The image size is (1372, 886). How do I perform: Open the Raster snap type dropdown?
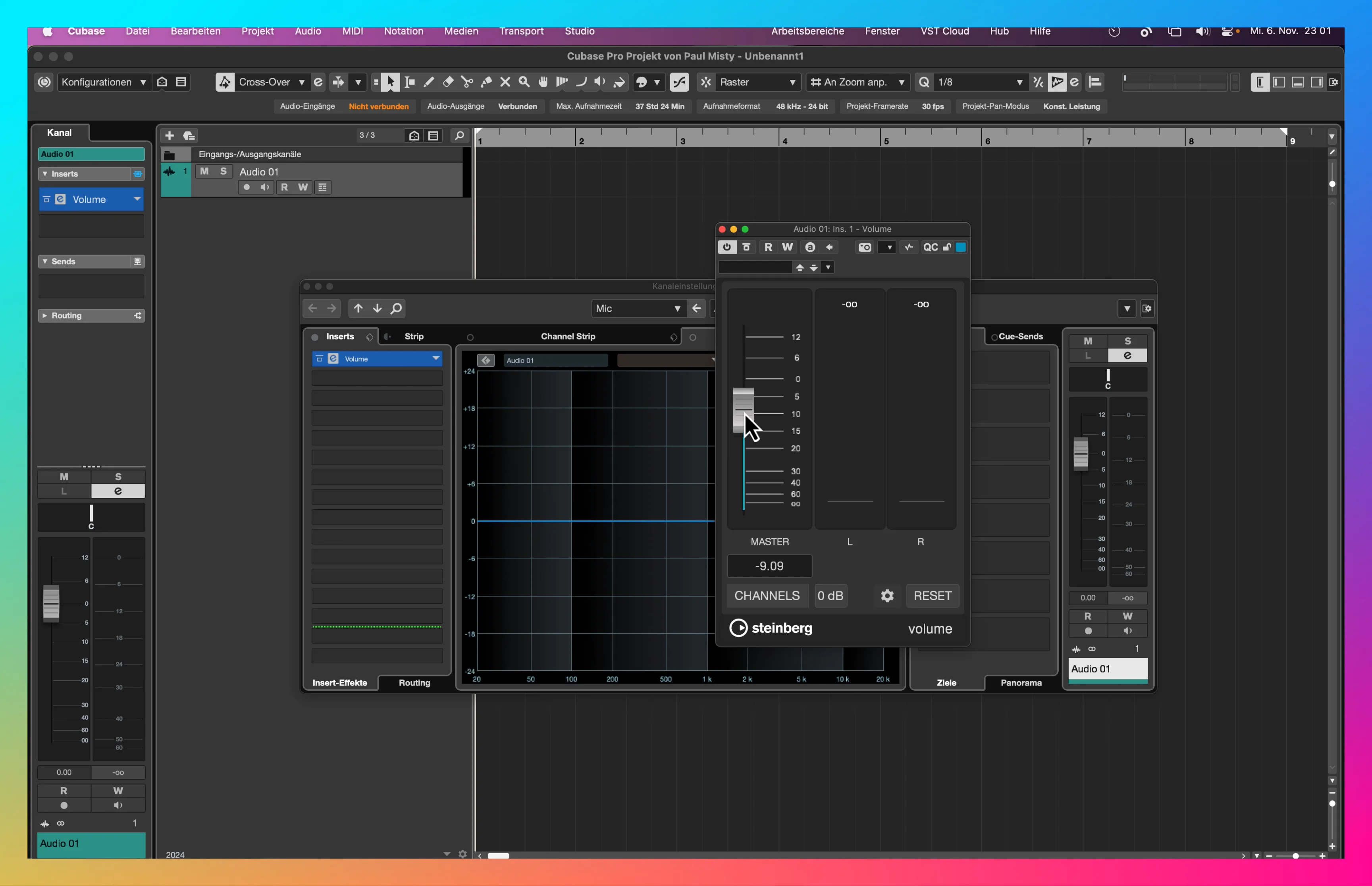757,82
